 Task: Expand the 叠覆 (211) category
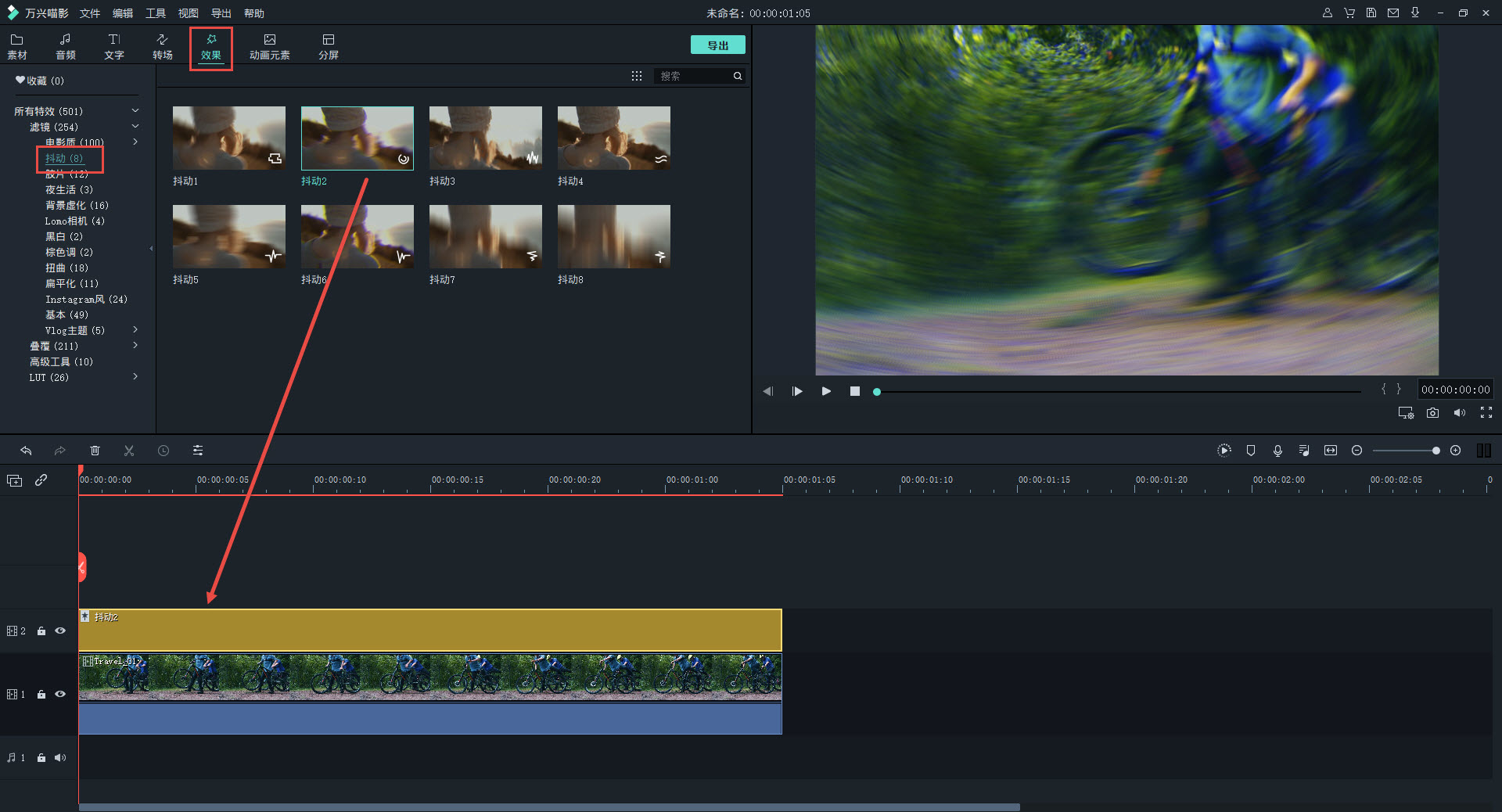135,346
